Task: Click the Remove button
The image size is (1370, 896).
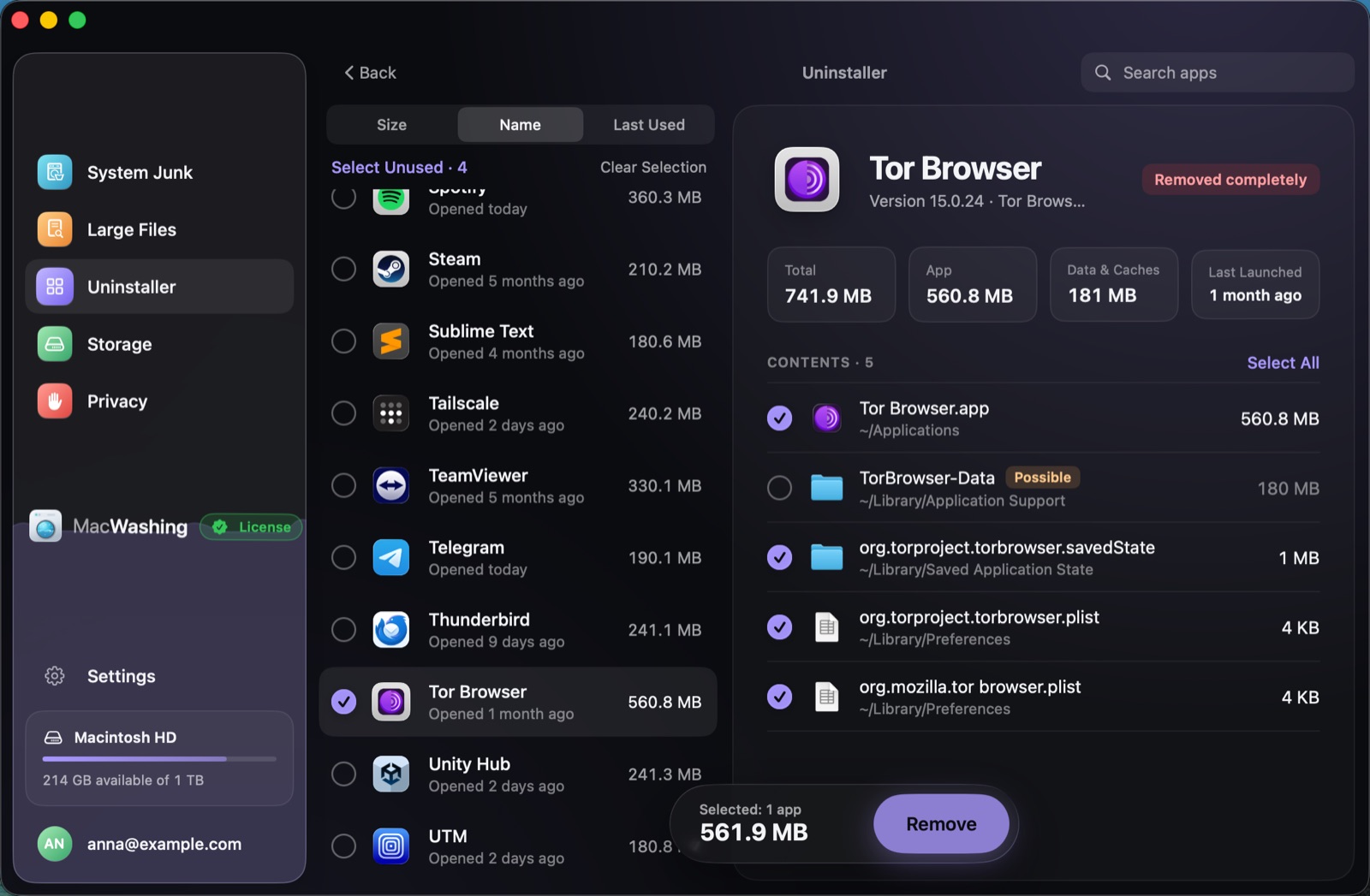Action: (x=941, y=824)
